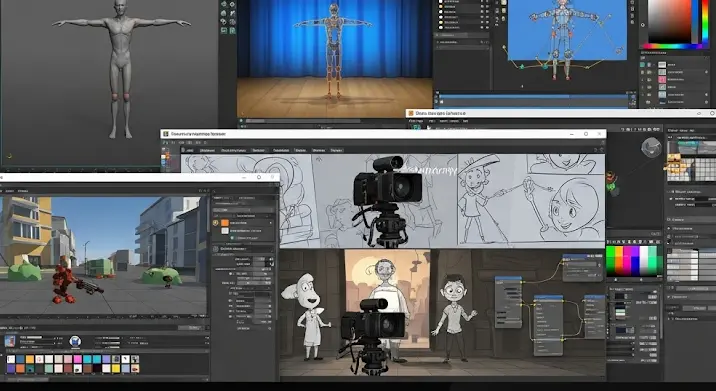The width and height of the screenshot is (716, 391).
Task: Select the pink layer thumbnail in layers list
Action: (662, 79)
